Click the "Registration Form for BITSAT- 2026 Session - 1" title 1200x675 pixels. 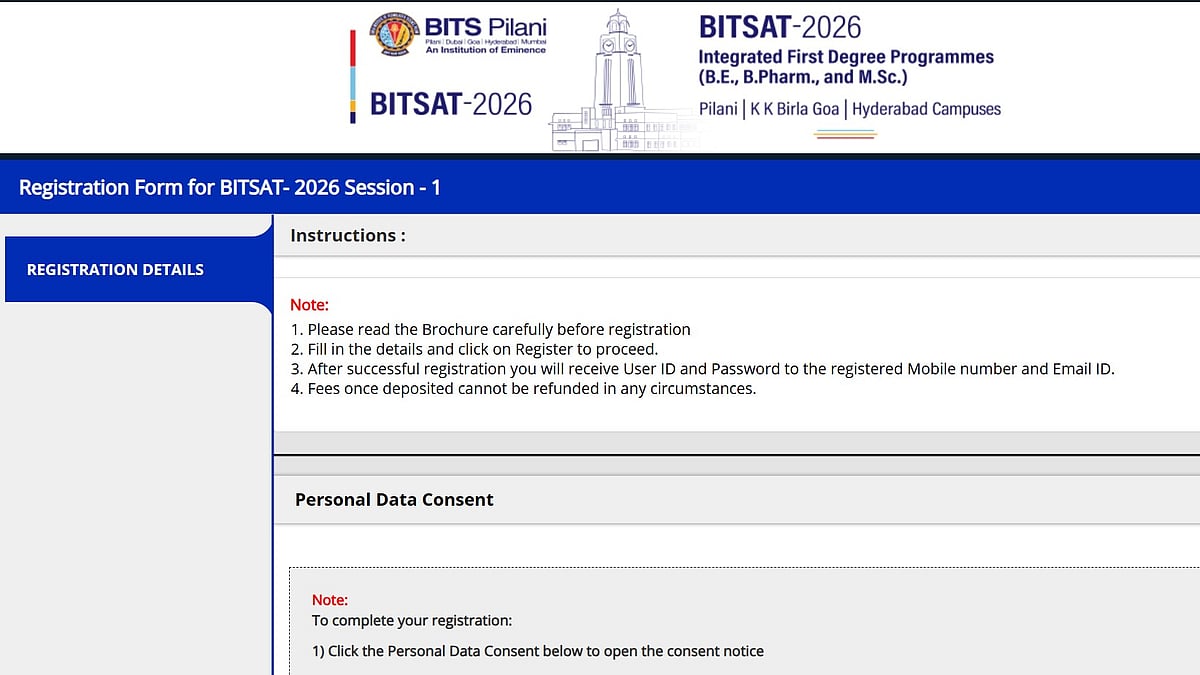(x=230, y=187)
